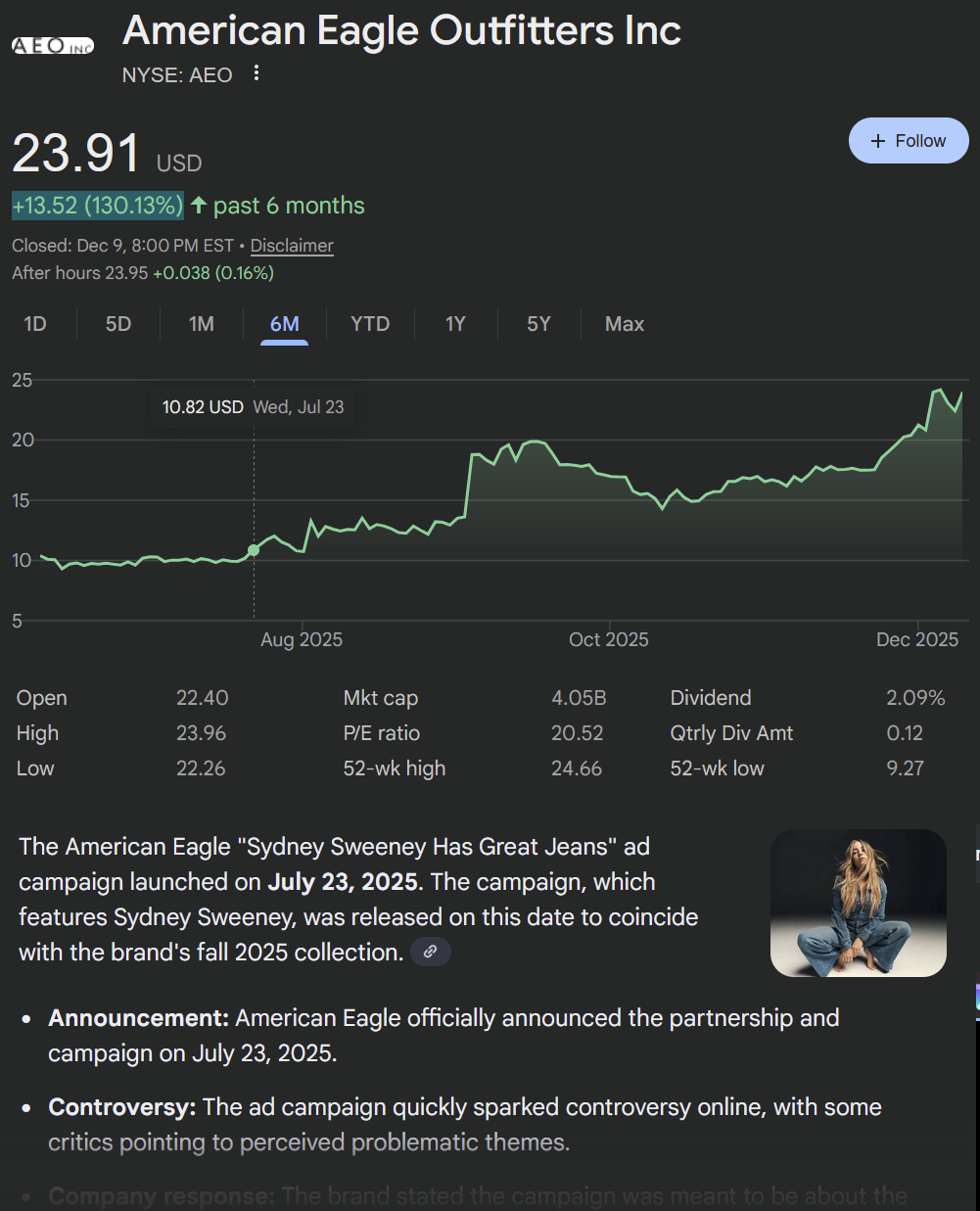Image resolution: width=980 pixels, height=1211 pixels.
Task: Click the Jul 23 chart data point
Action: (x=254, y=550)
